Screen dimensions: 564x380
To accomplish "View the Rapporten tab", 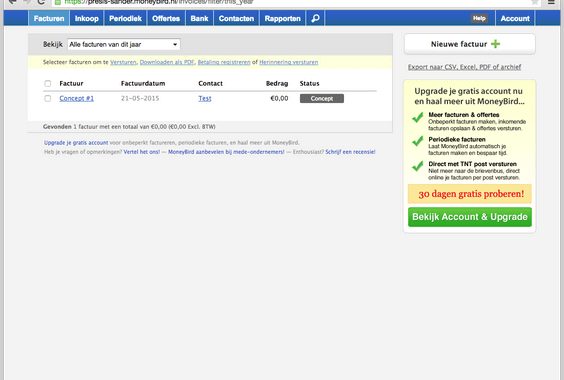I will pyautogui.click(x=282, y=18).
